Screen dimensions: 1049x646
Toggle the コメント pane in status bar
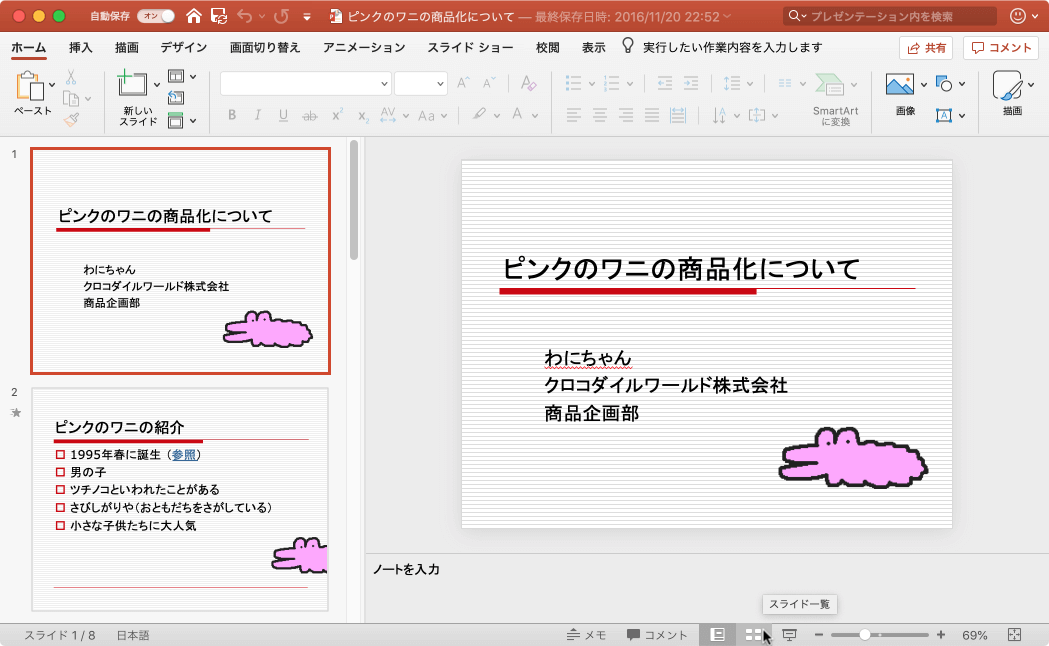pos(657,635)
